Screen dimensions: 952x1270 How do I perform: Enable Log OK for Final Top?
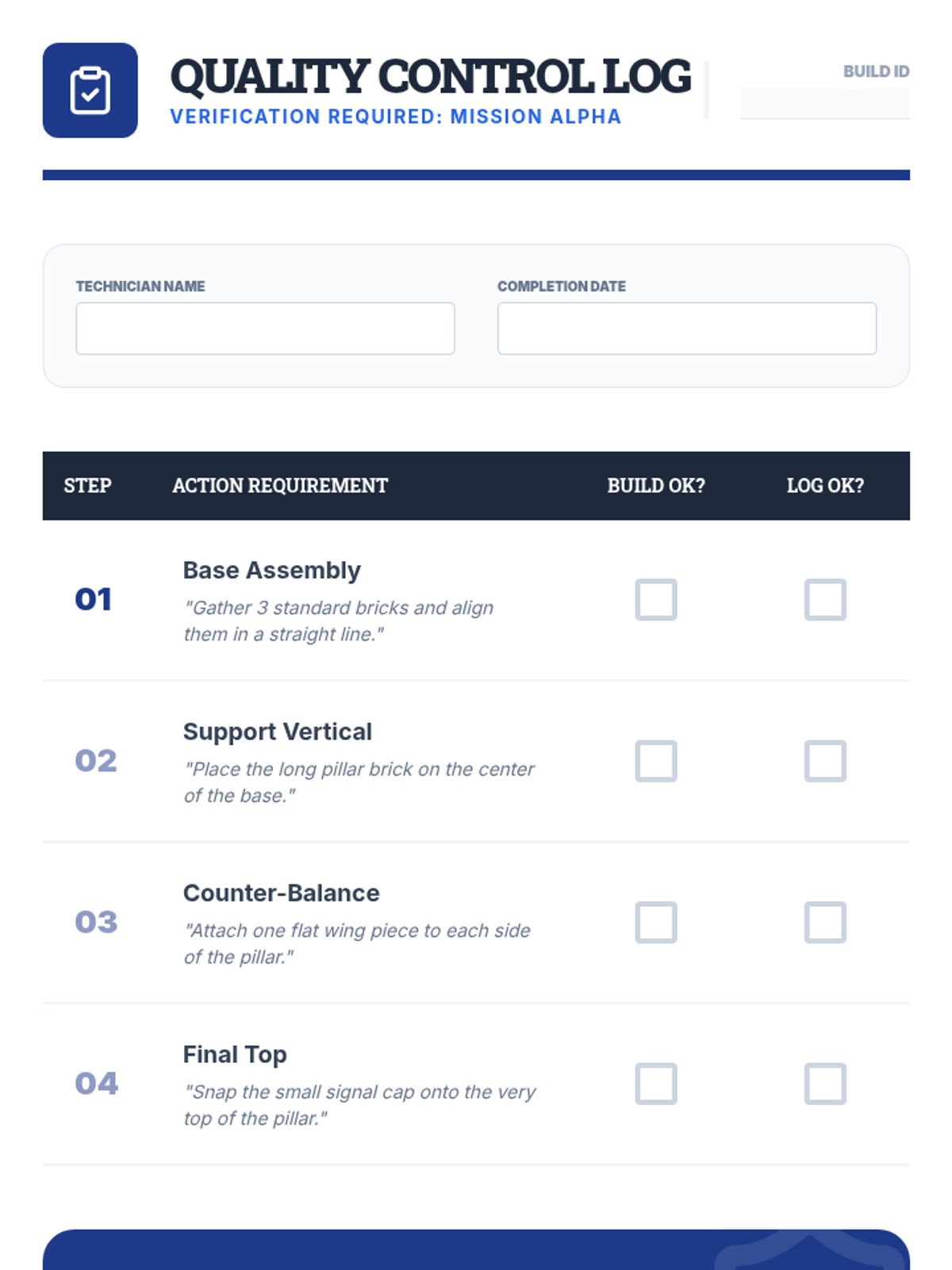(825, 1083)
